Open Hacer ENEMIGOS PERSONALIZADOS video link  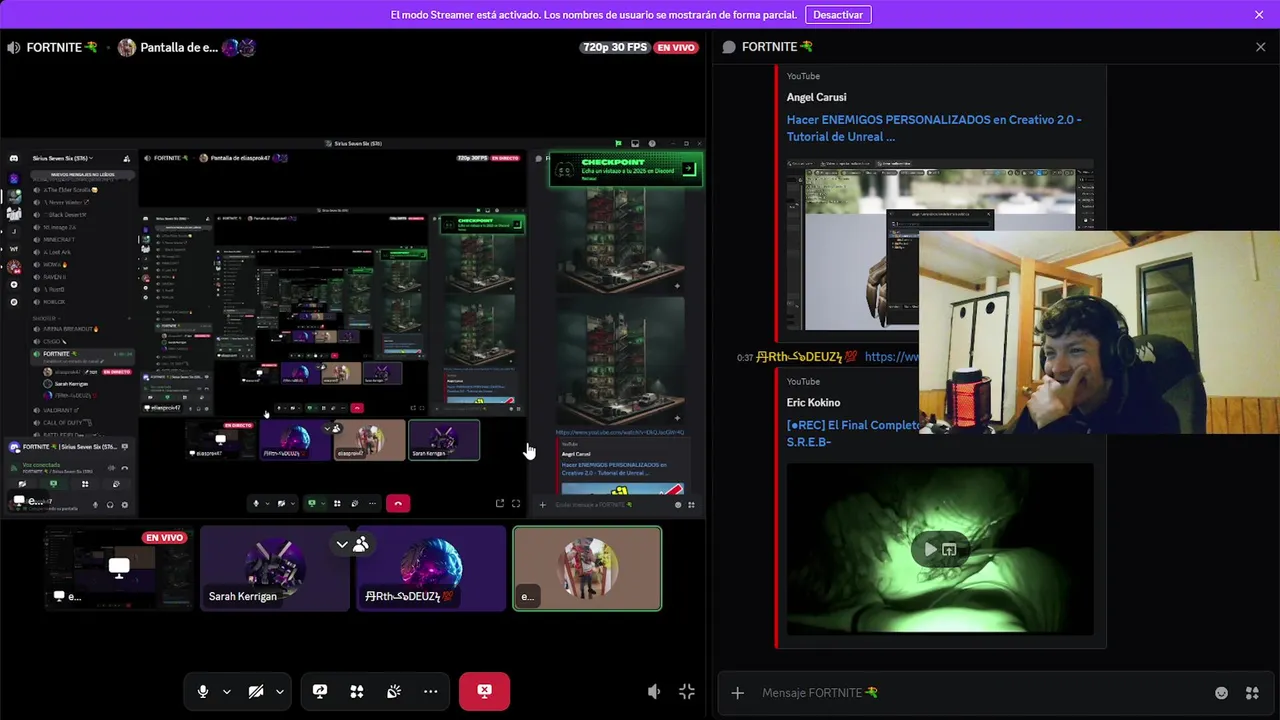(934, 128)
